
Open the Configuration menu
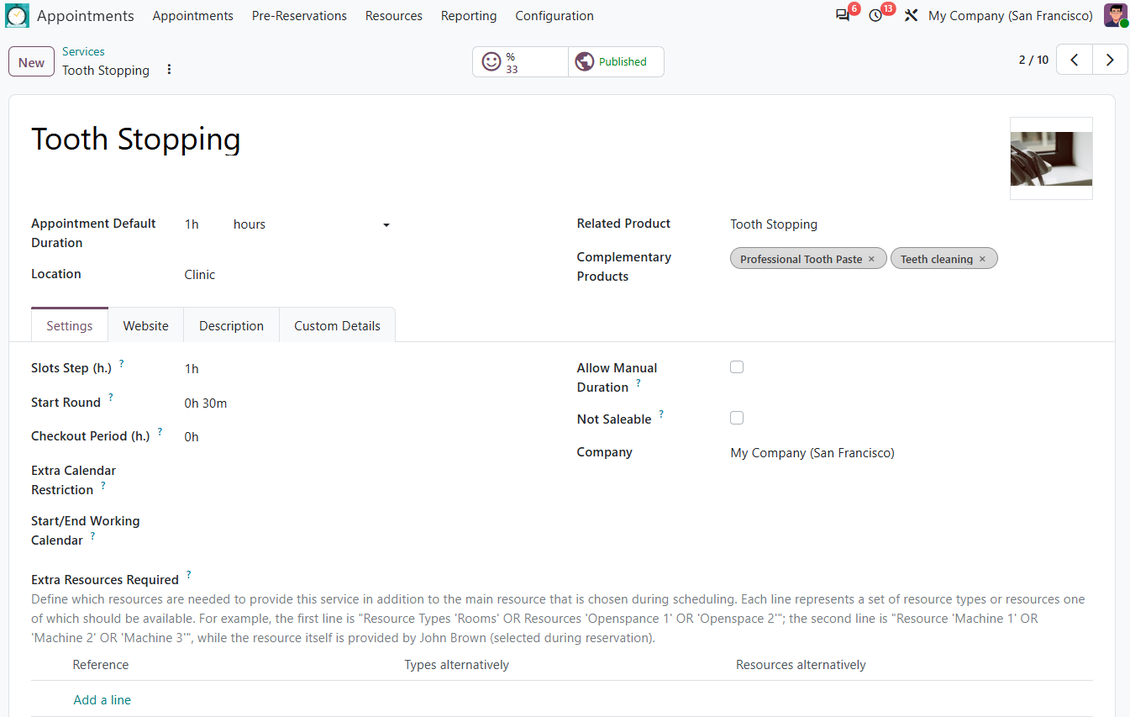pyautogui.click(x=554, y=16)
